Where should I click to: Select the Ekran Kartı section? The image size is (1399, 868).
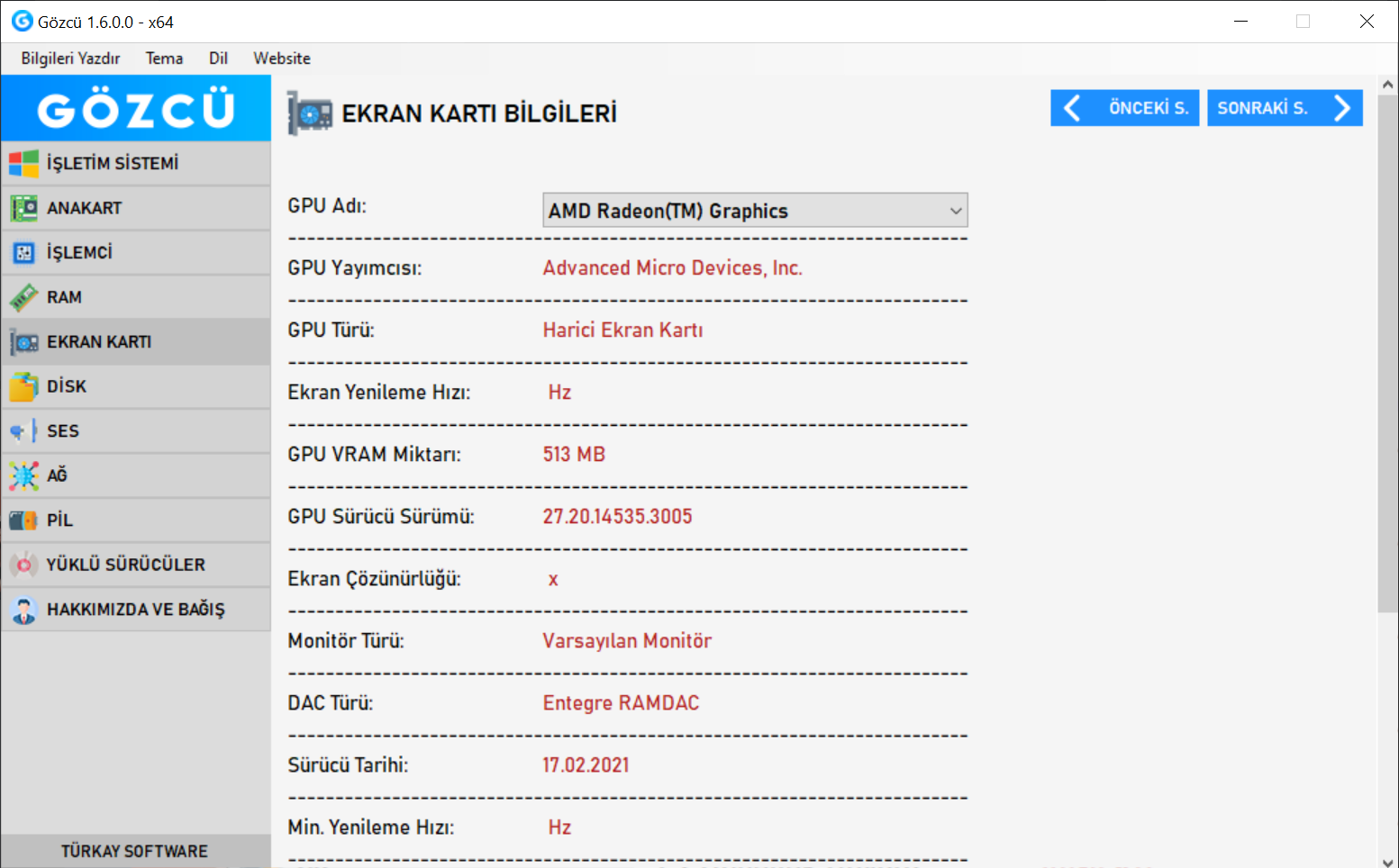[136, 342]
